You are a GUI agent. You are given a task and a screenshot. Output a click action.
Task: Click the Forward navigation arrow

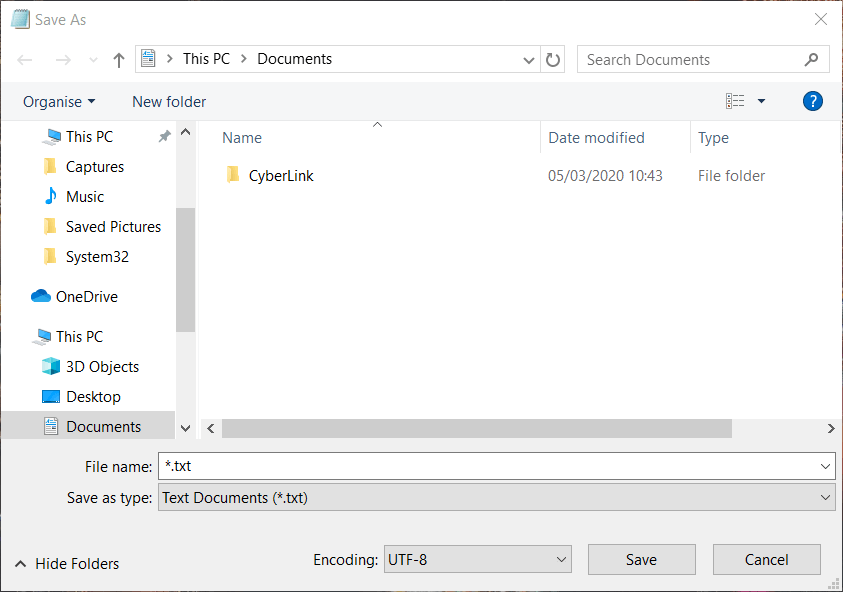pyautogui.click(x=63, y=60)
